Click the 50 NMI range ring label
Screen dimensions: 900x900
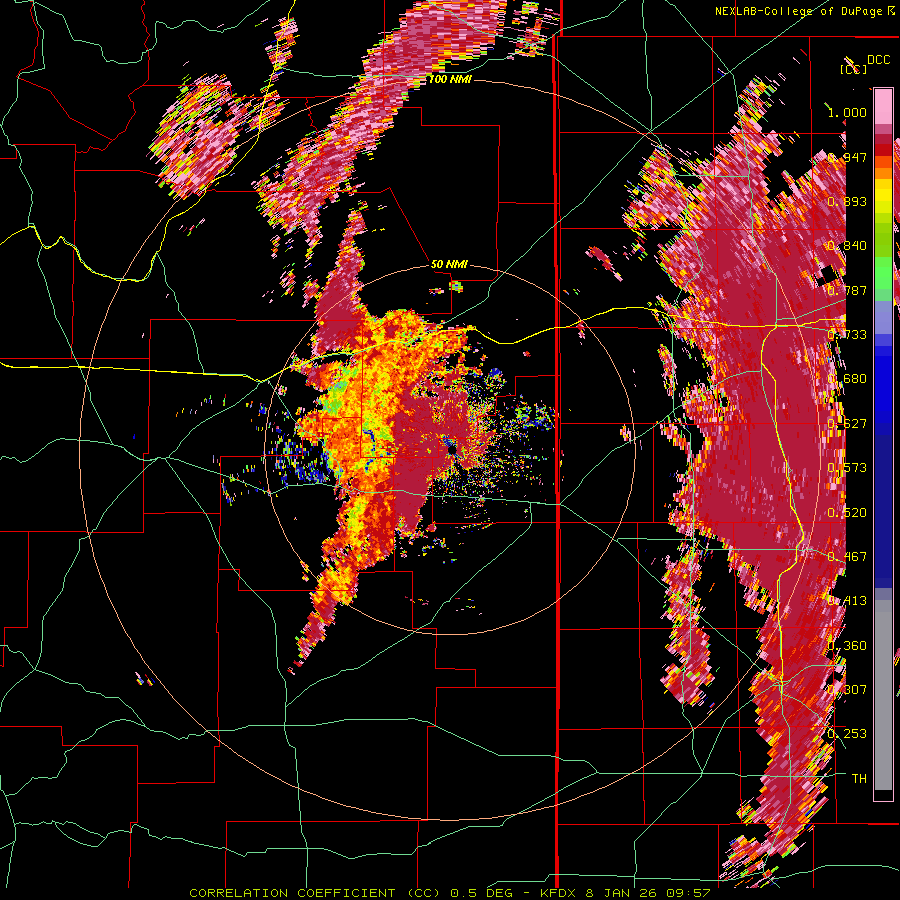coord(449,264)
